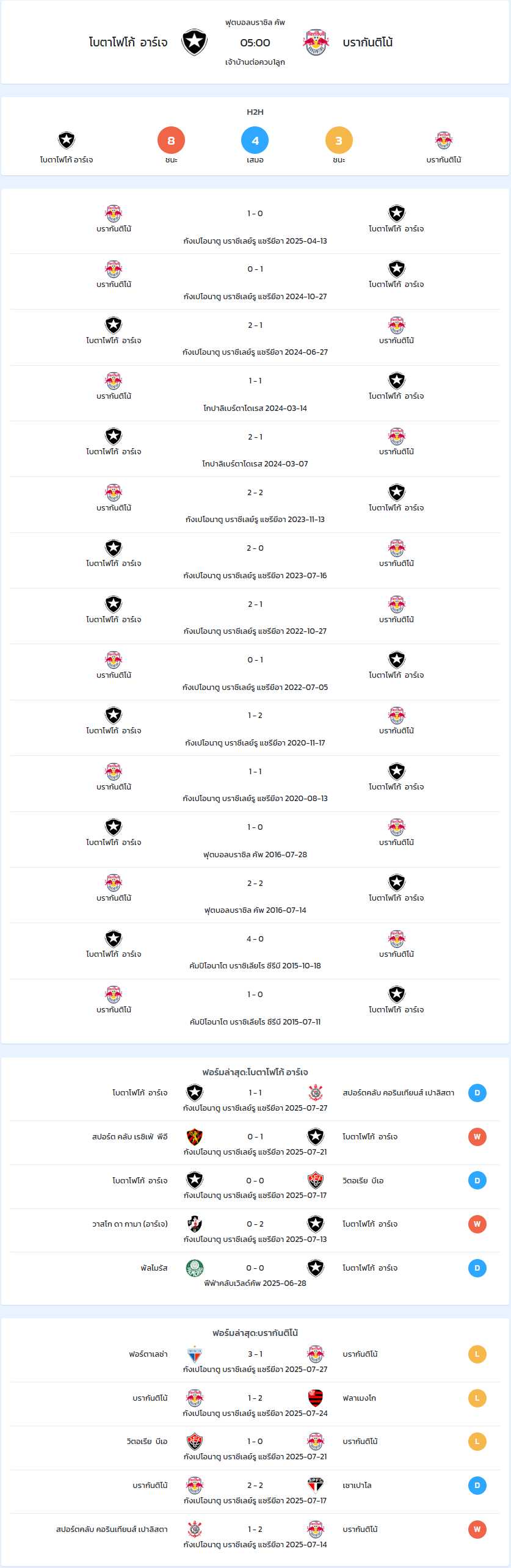Click the Vasco da Gama crest
The width and height of the screenshot is (511, 1568).
[x=195, y=1224]
